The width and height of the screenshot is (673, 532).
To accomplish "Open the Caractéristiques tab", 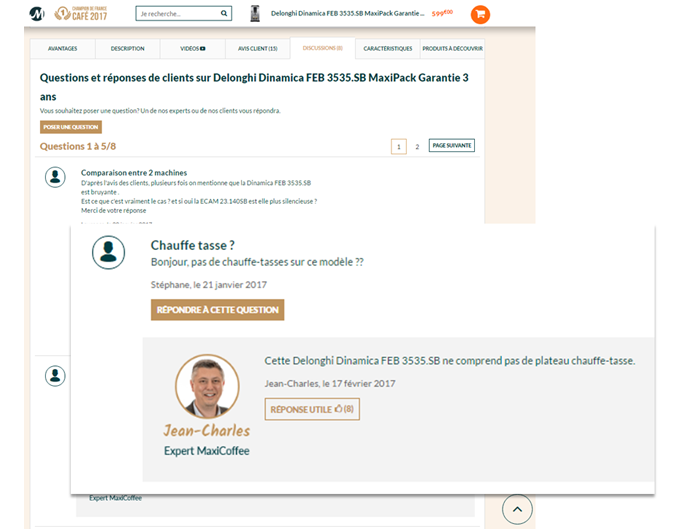I will point(388,49).
